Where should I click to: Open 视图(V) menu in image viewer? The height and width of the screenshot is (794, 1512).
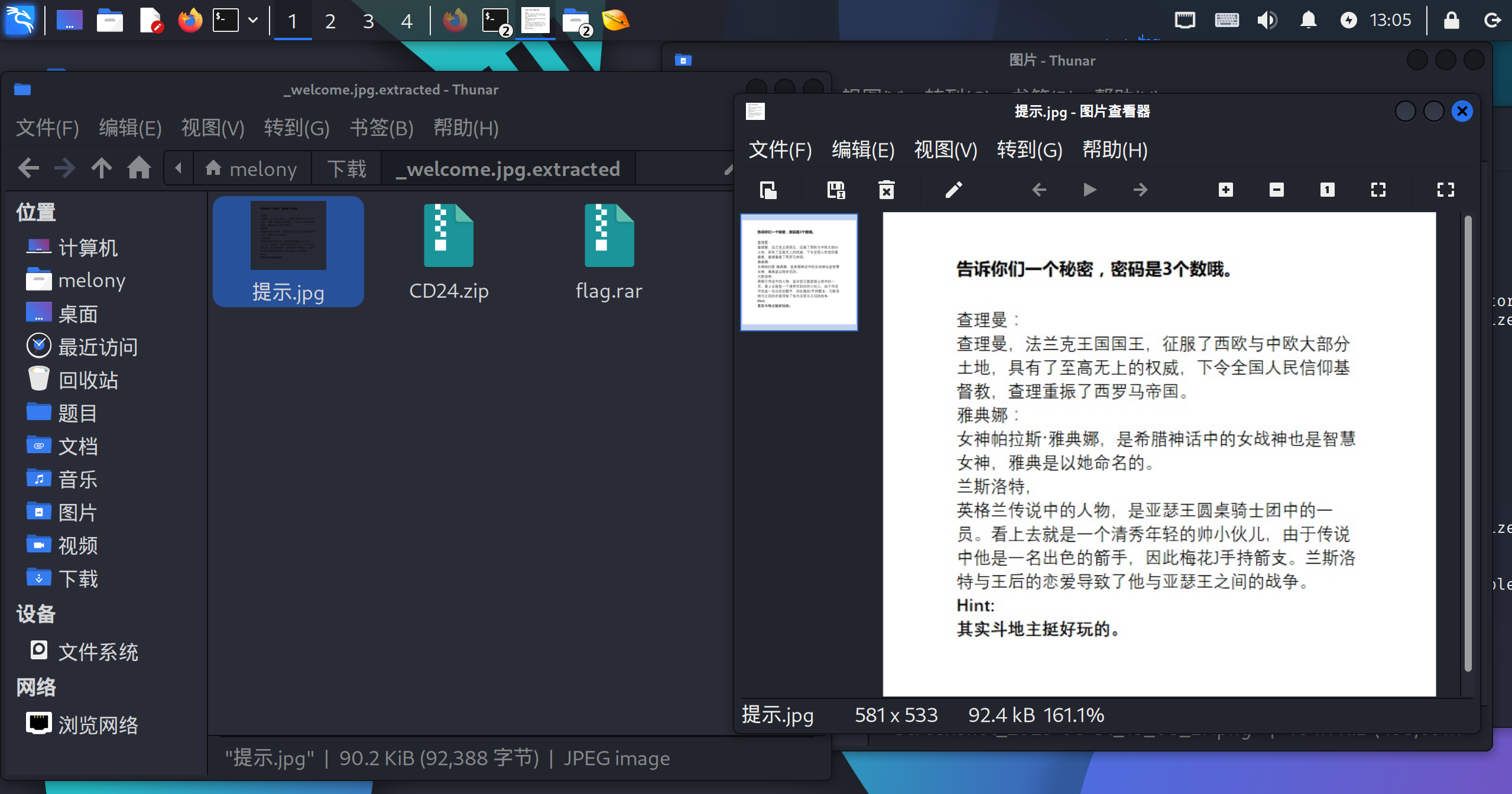pos(945,150)
